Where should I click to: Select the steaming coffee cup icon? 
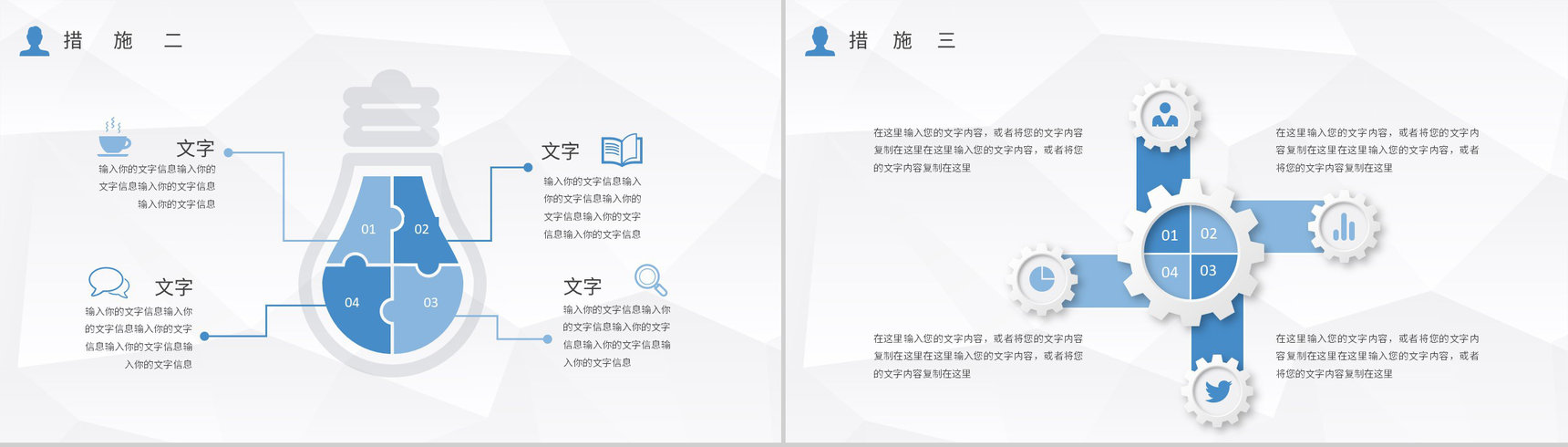[x=114, y=137]
